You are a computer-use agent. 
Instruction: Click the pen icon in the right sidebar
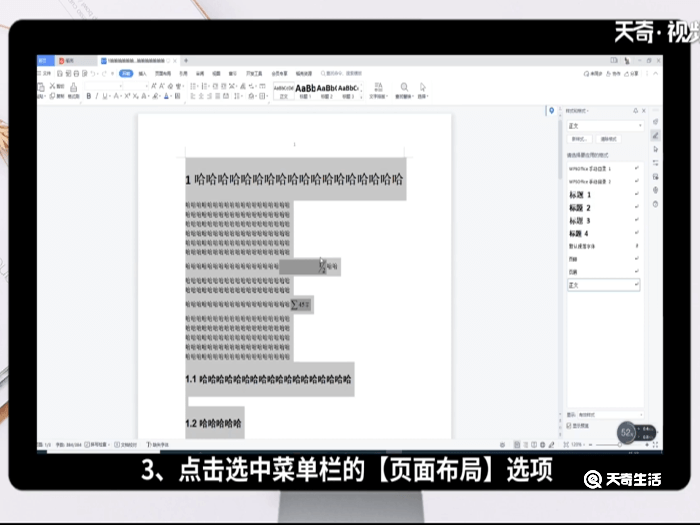655,135
